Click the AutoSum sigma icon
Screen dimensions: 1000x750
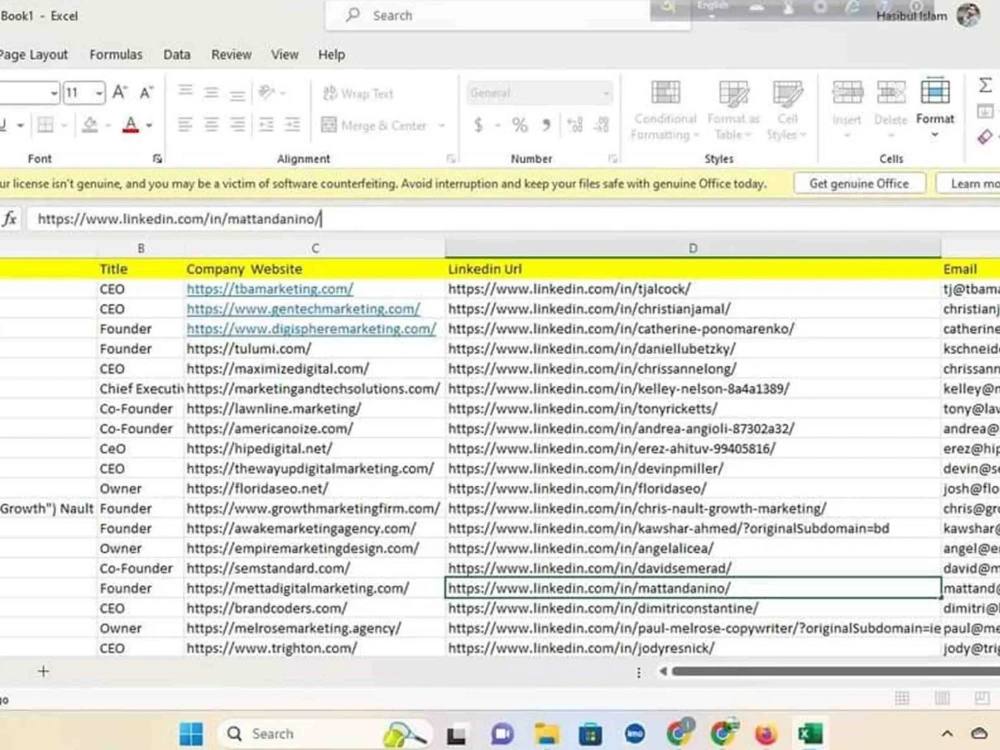[x=985, y=85]
